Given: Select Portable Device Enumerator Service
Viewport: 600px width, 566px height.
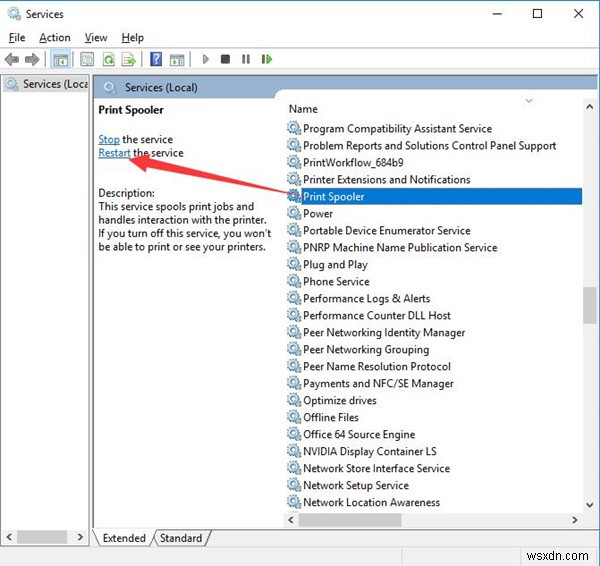Looking at the screenshot, I should tap(386, 230).
